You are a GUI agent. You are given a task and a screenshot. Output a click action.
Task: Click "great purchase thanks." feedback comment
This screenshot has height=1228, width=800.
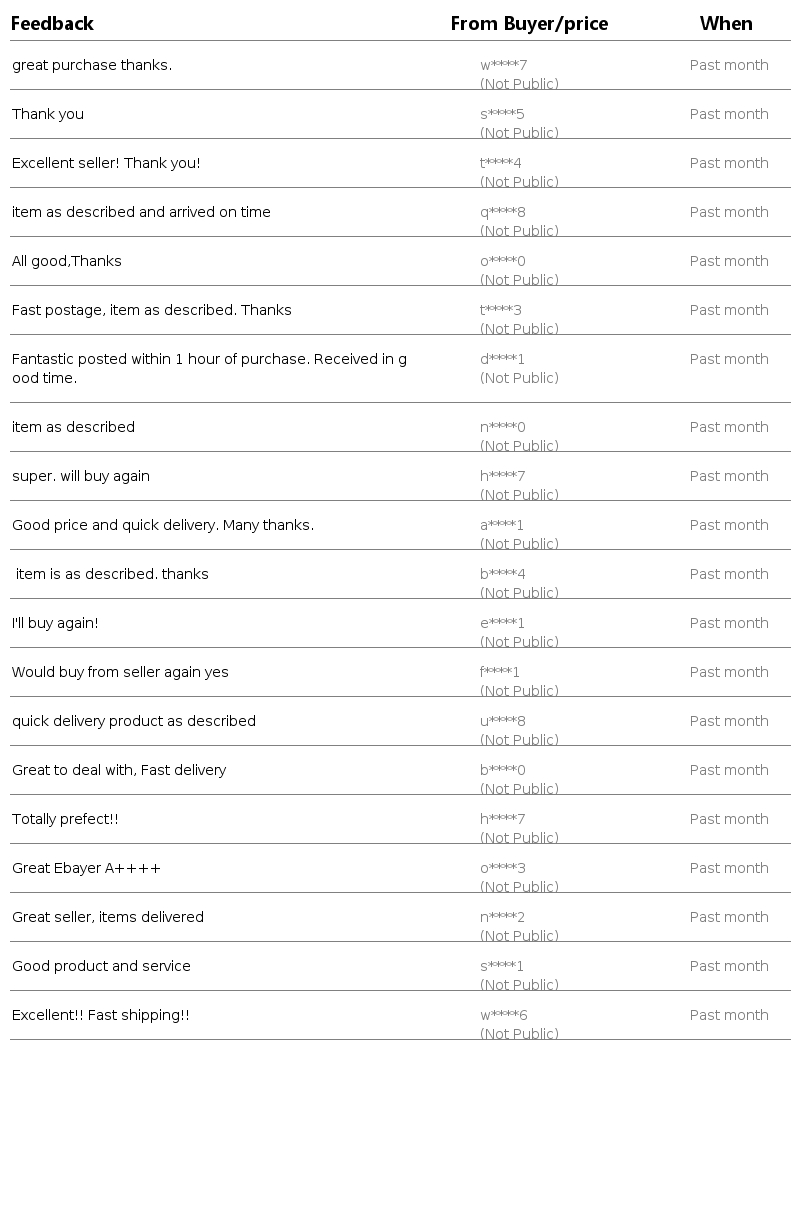point(92,65)
